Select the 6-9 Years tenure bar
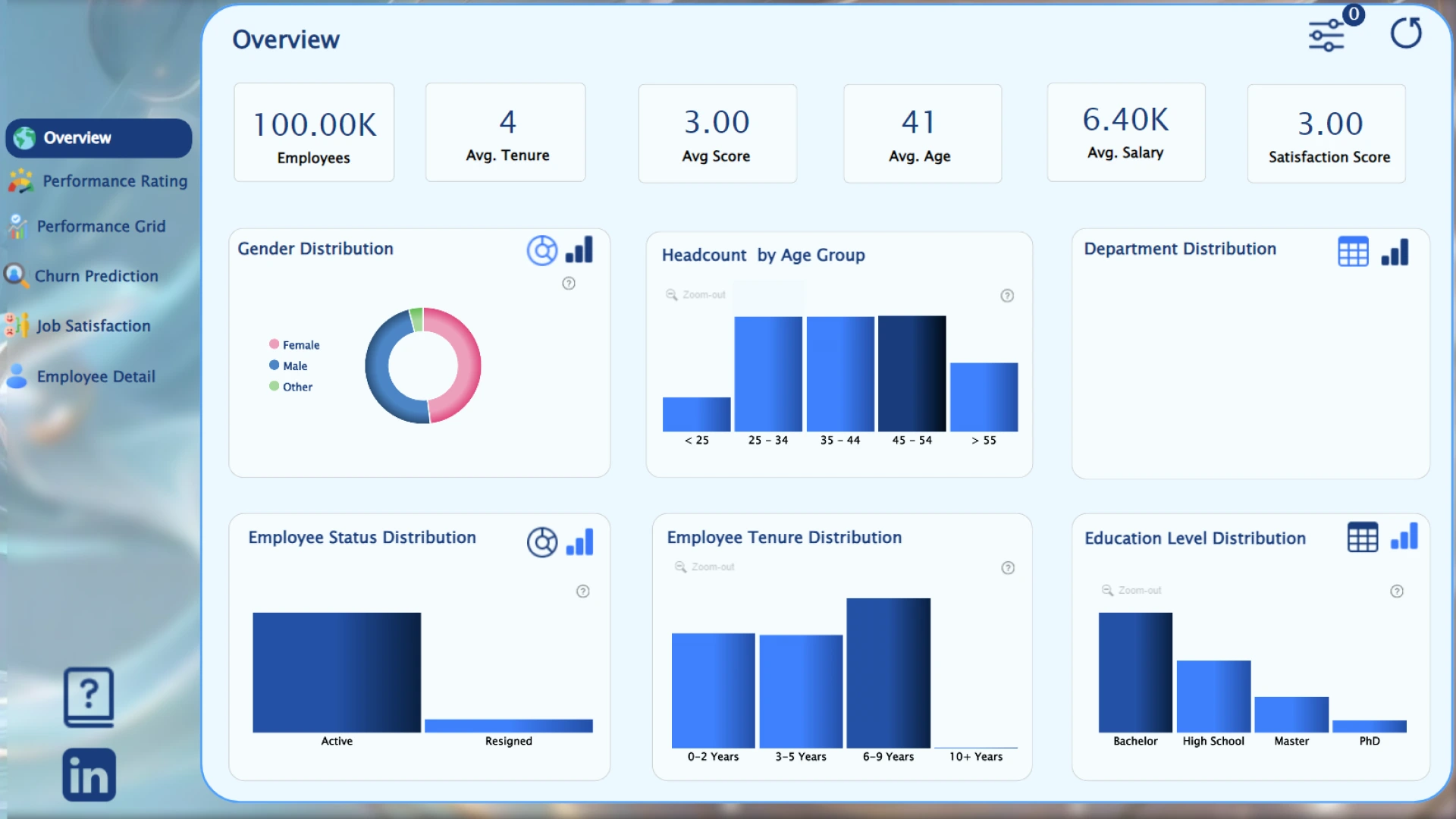The width and height of the screenshot is (1456, 819). [x=889, y=673]
